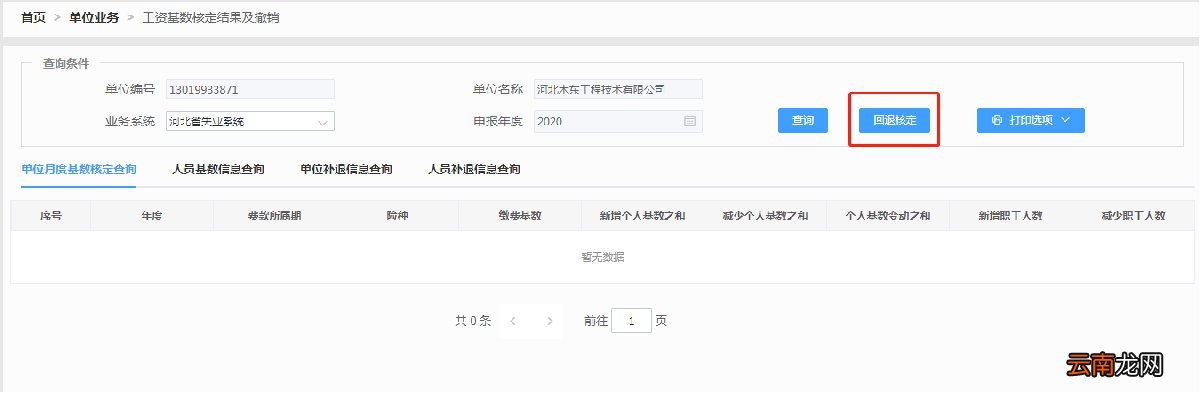The image size is (1200, 393).
Task: Click the 回退核定 button
Action: click(x=894, y=120)
